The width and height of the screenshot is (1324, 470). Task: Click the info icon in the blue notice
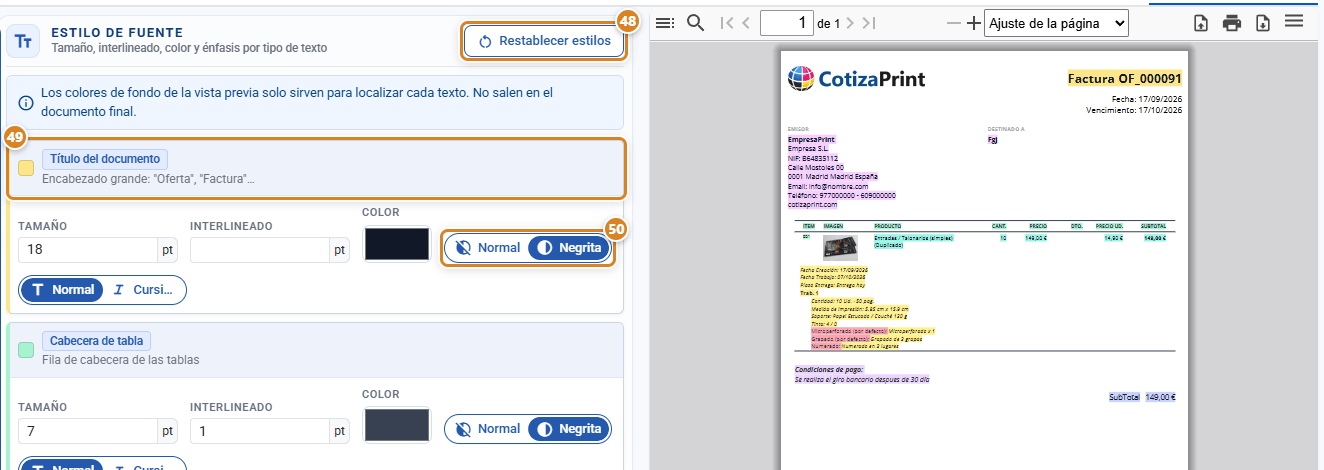(26, 101)
